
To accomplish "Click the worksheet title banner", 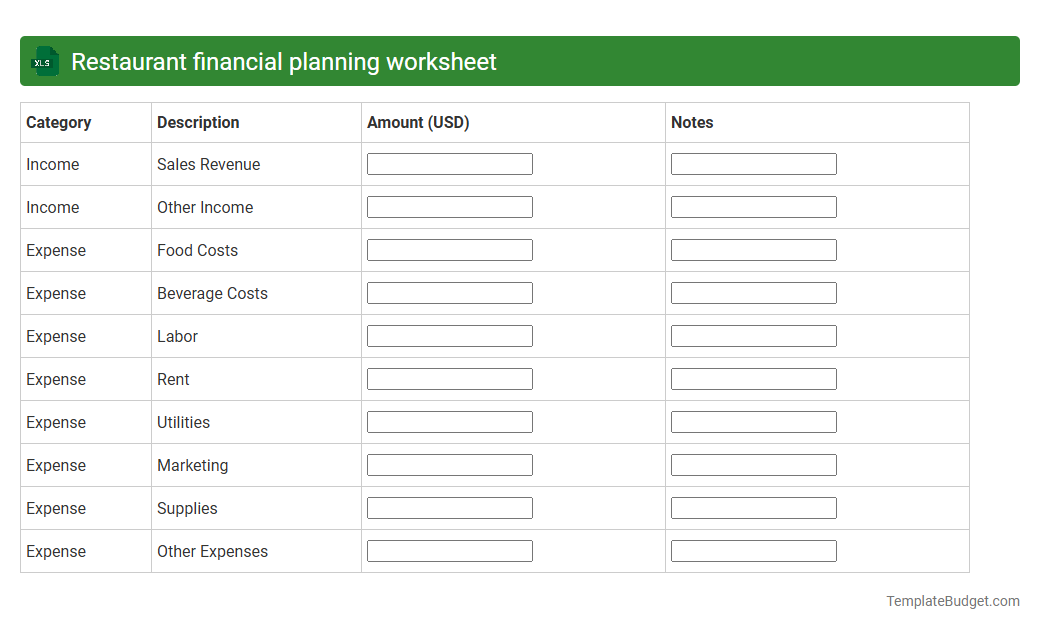I will 520,61.
